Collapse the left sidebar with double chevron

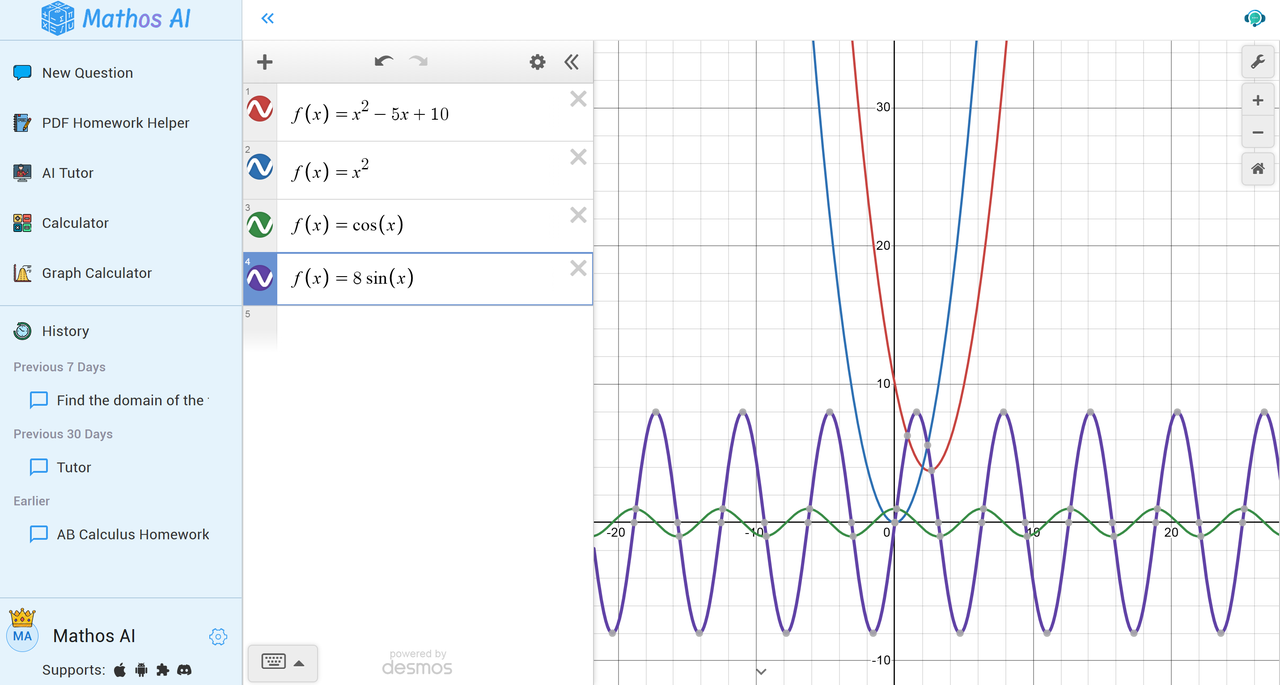coord(267,18)
